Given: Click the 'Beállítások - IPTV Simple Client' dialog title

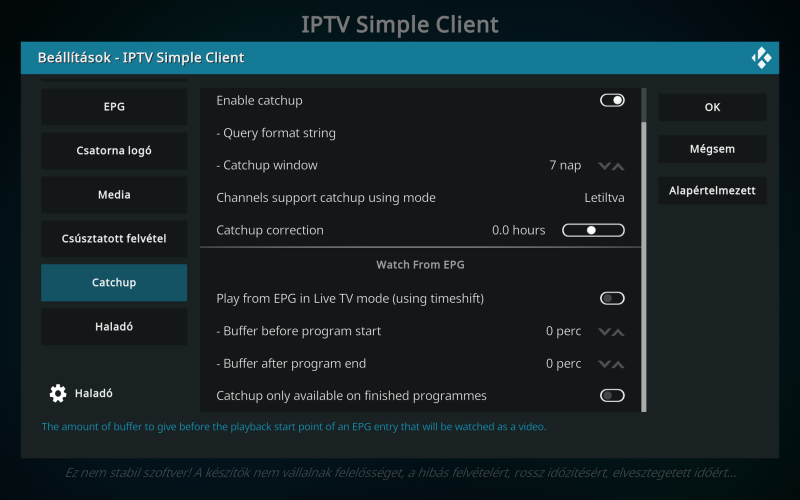Looking at the screenshot, I should pos(141,58).
